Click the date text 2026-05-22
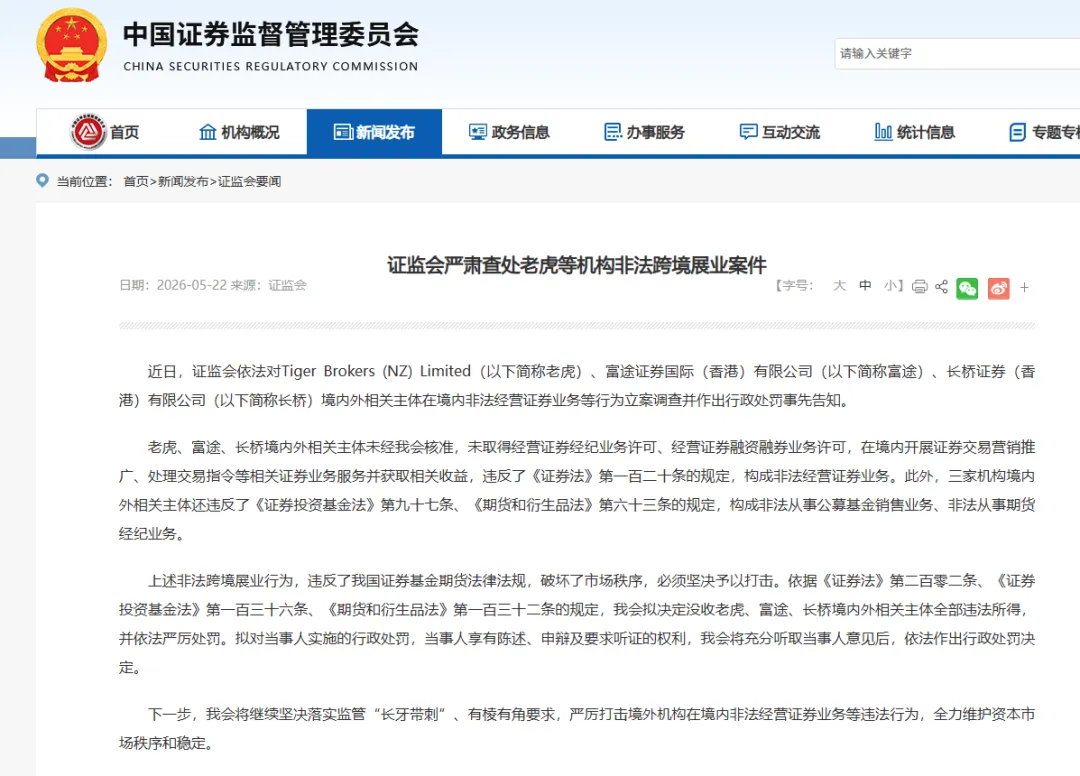Screen dimensions: 1080x776 pyautogui.click(x=191, y=285)
